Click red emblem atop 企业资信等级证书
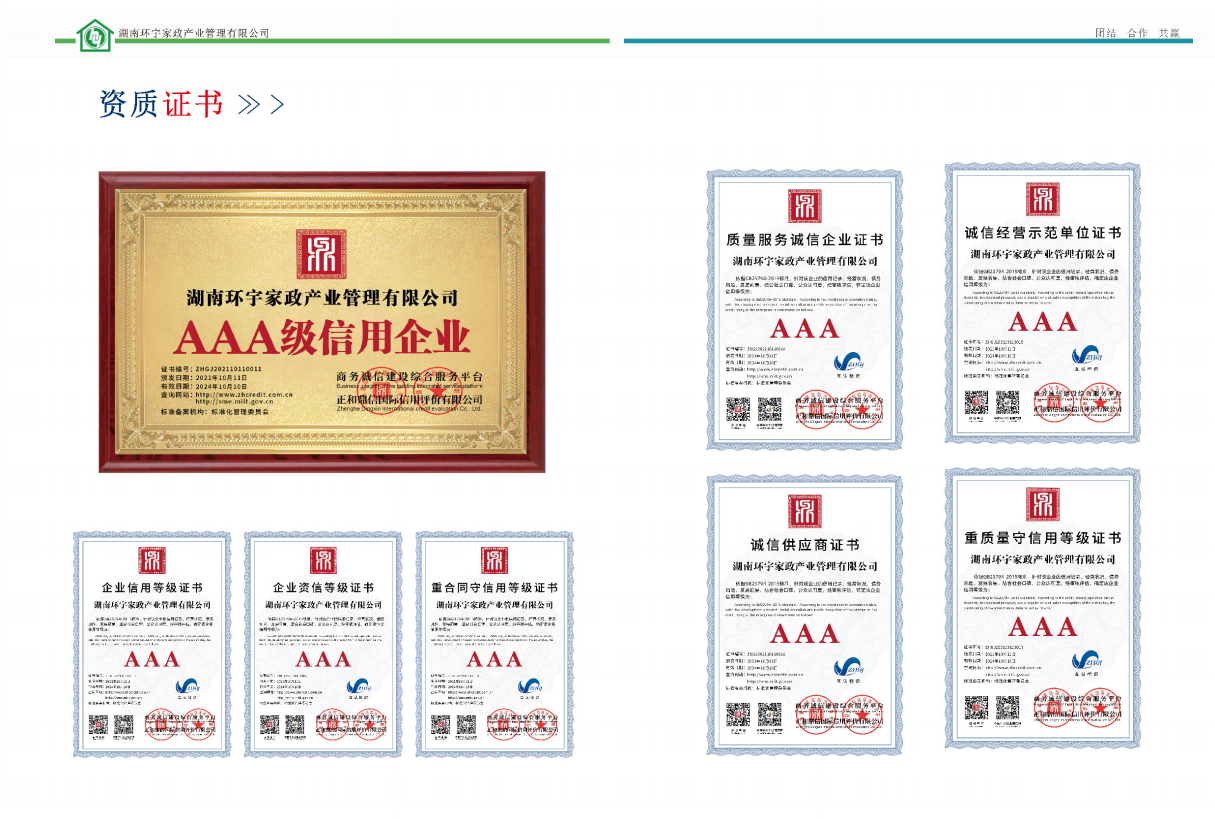Image resolution: width=1215 pixels, height=819 pixels. click(x=323, y=561)
